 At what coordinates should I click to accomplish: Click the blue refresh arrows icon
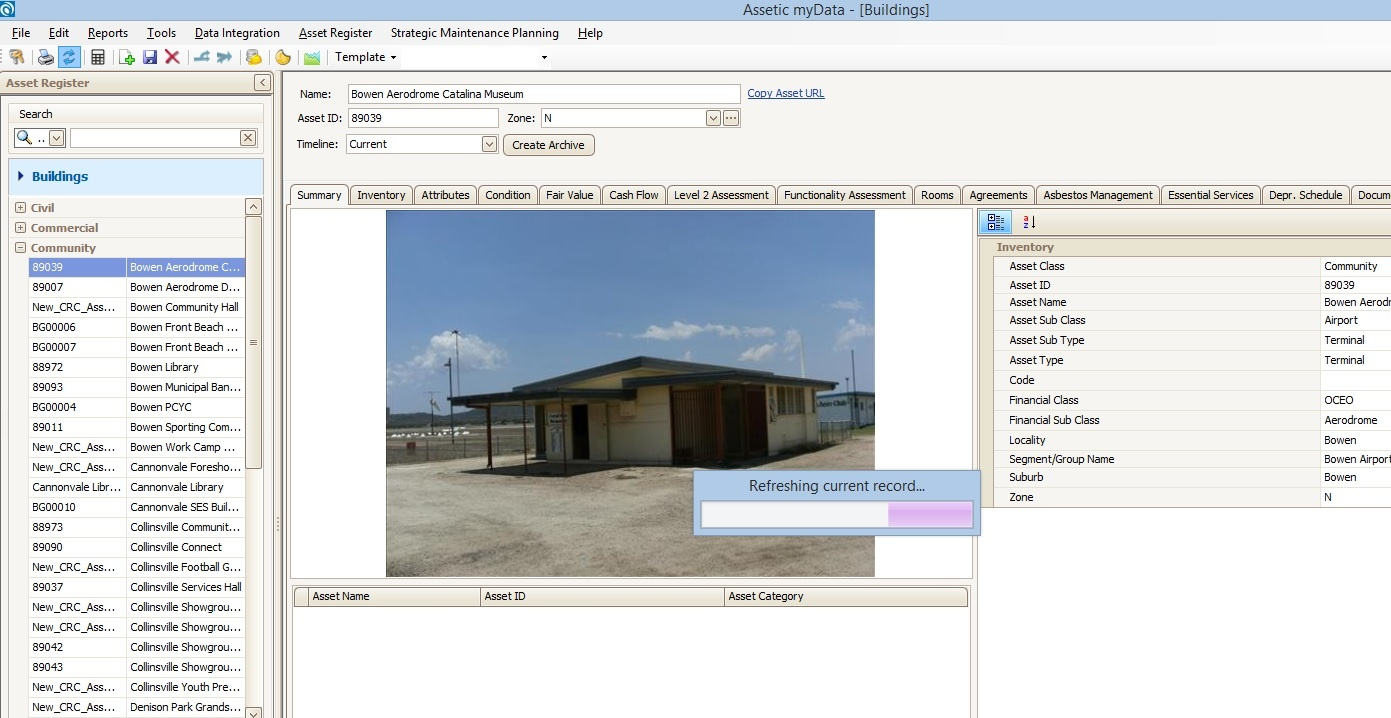click(69, 57)
